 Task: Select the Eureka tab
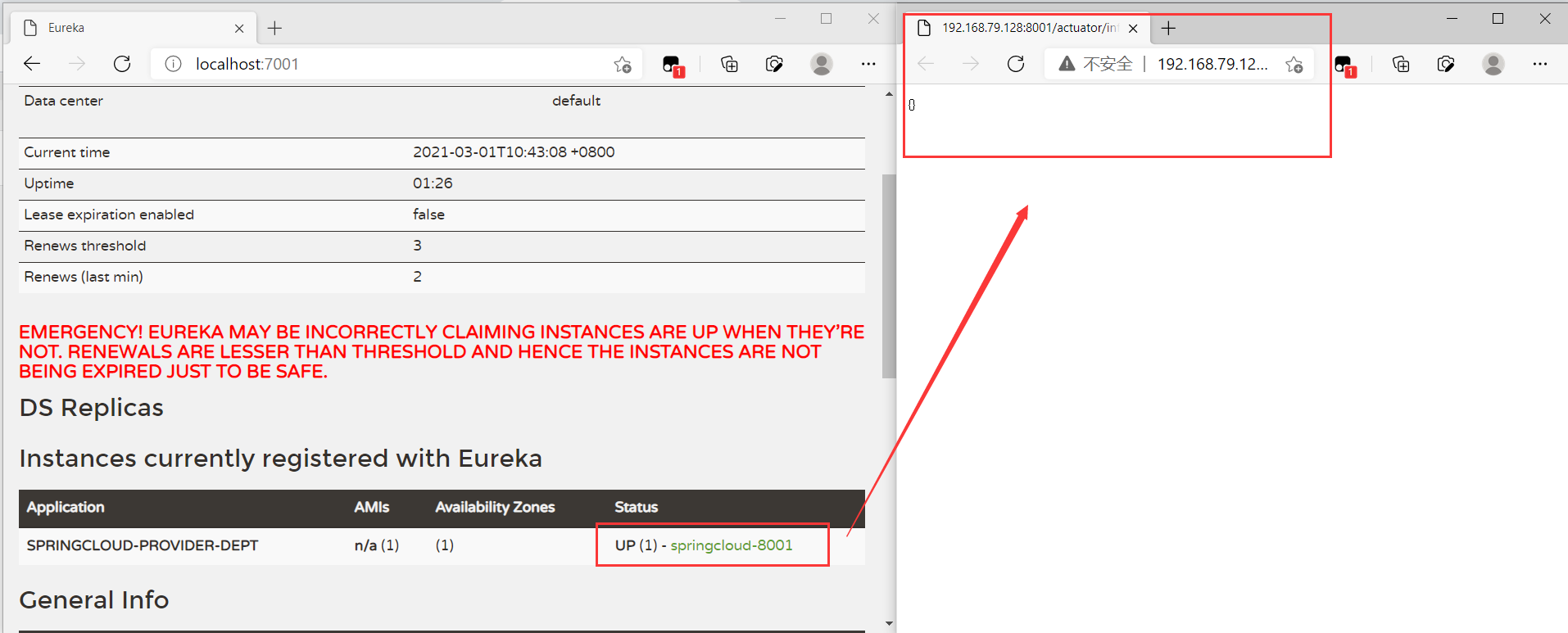coord(134,28)
